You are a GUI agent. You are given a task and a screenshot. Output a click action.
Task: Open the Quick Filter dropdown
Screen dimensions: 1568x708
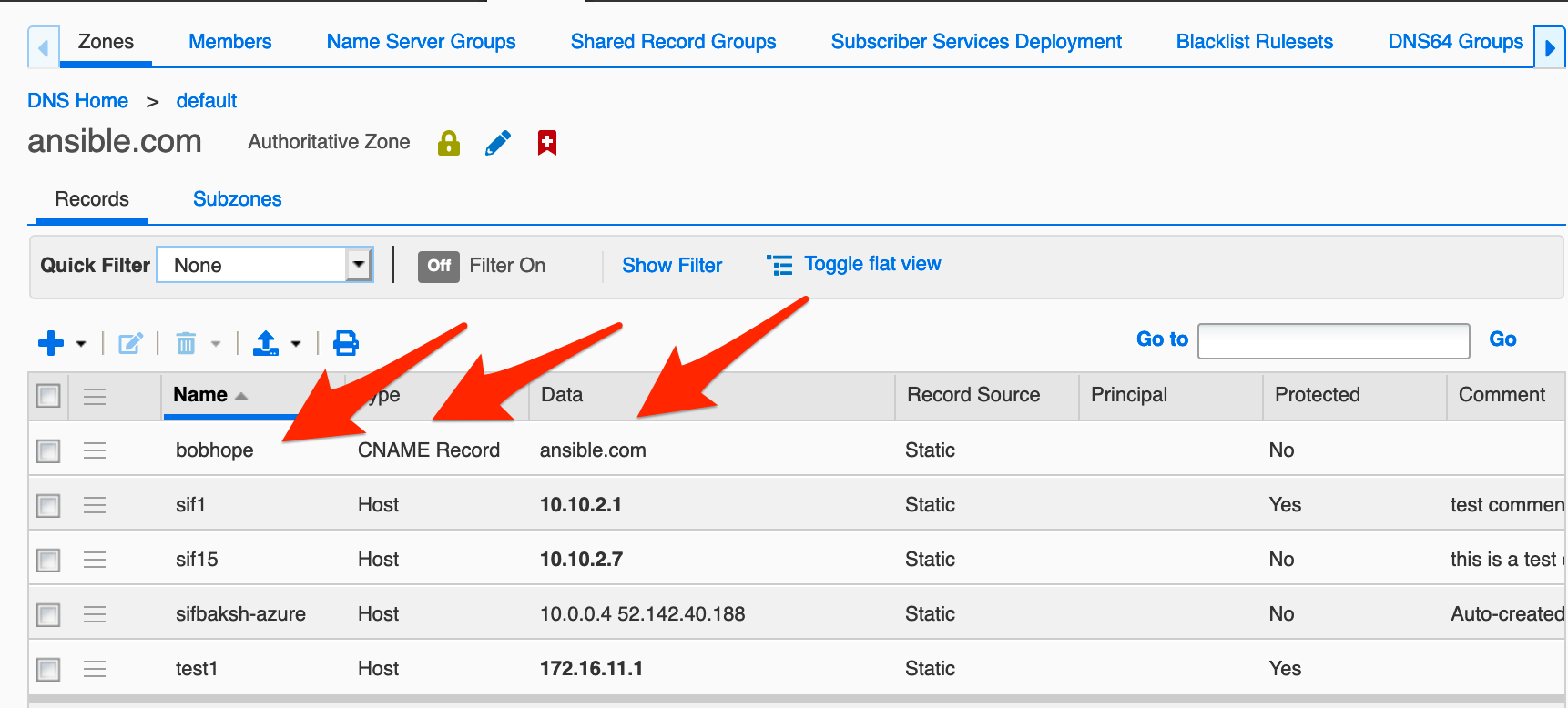point(265,265)
